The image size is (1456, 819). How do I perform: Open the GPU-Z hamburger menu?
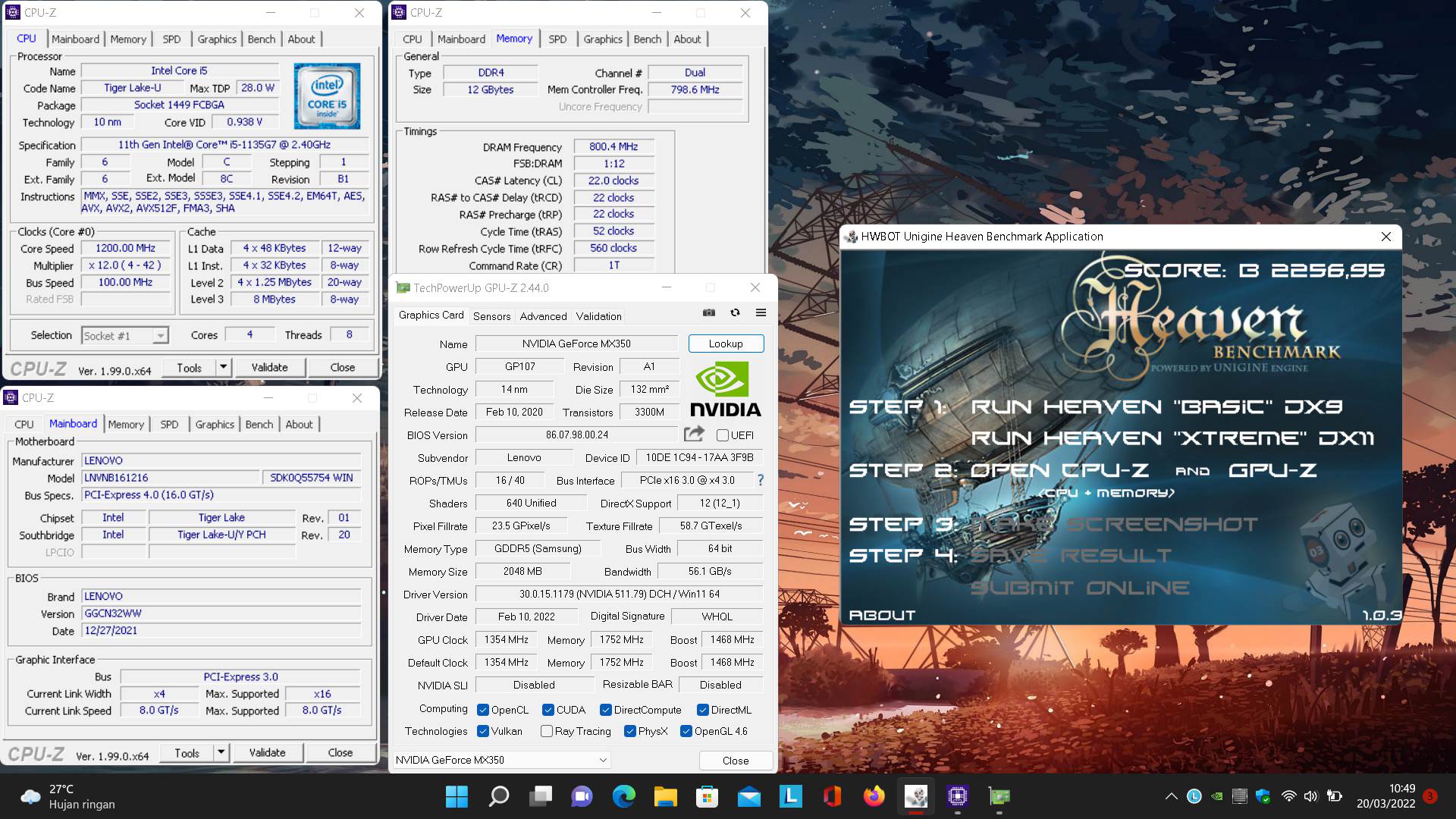coord(761,312)
